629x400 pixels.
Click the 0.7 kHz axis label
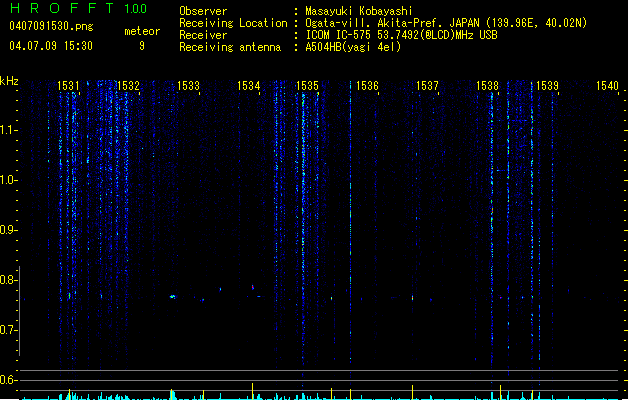(8, 330)
